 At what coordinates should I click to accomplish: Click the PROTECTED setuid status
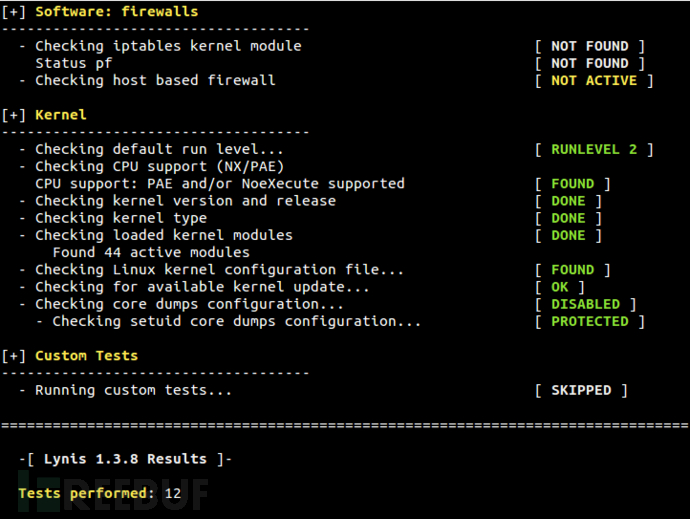[x=589, y=321]
